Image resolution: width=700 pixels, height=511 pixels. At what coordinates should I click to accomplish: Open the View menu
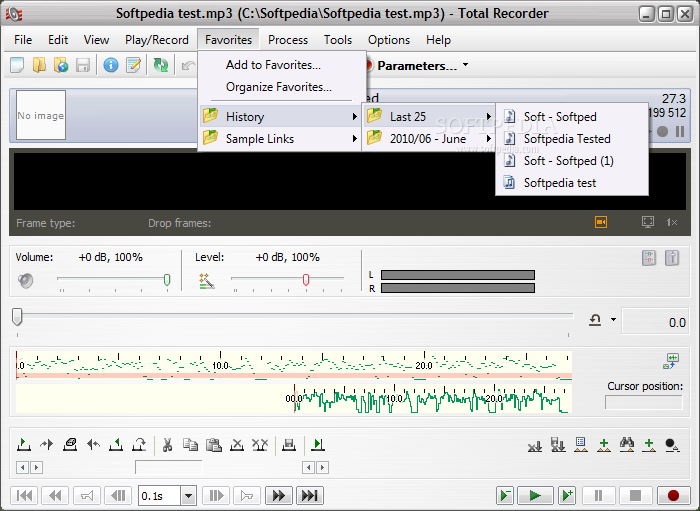pyautogui.click(x=96, y=40)
